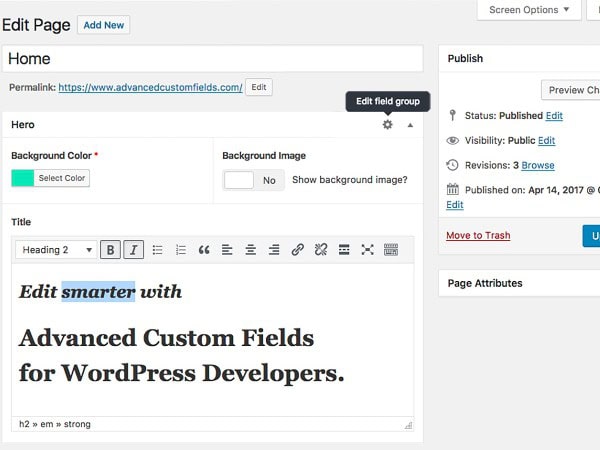Click the remove link icon
Screen dimensions: 600x450
[x=321, y=250]
